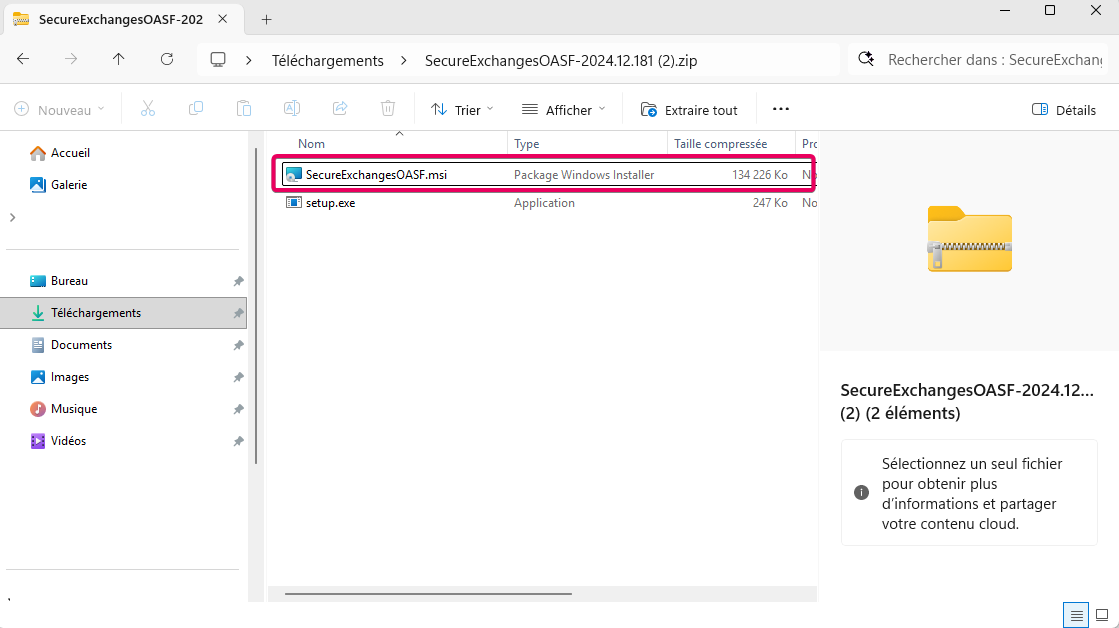Refresh the current folder view
The width and height of the screenshot is (1119, 628).
(167, 59)
